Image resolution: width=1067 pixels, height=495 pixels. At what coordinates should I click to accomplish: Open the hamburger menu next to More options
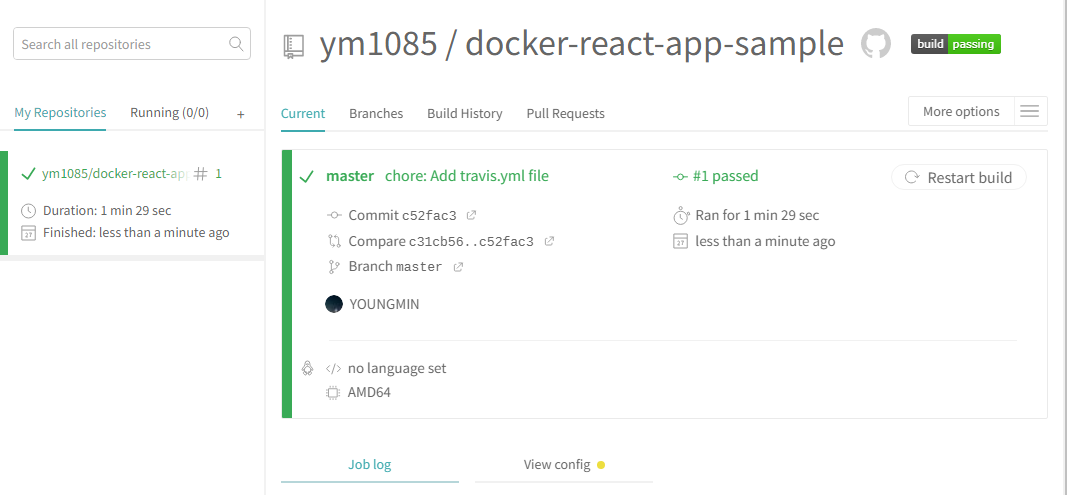1030,111
